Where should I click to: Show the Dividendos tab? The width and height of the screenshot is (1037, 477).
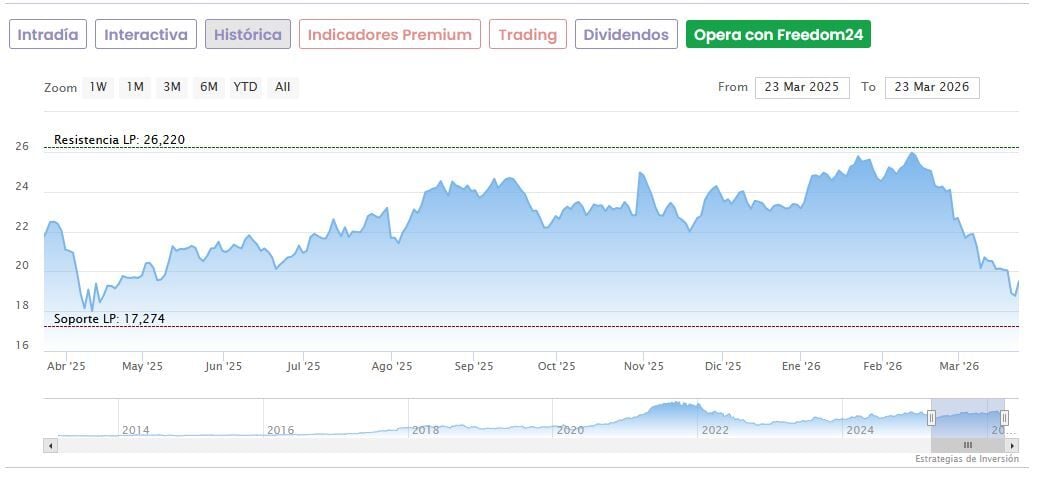pyautogui.click(x=626, y=34)
